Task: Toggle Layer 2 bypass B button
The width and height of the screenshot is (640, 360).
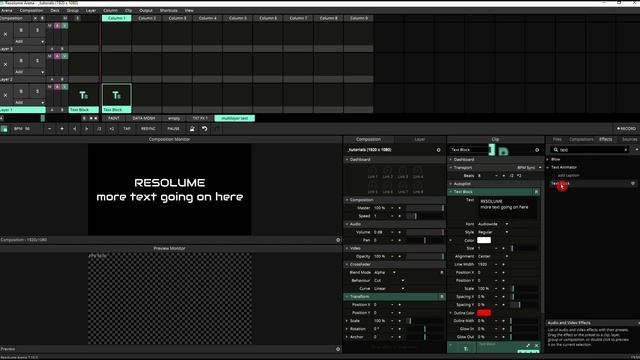Action: [x=21, y=61]
